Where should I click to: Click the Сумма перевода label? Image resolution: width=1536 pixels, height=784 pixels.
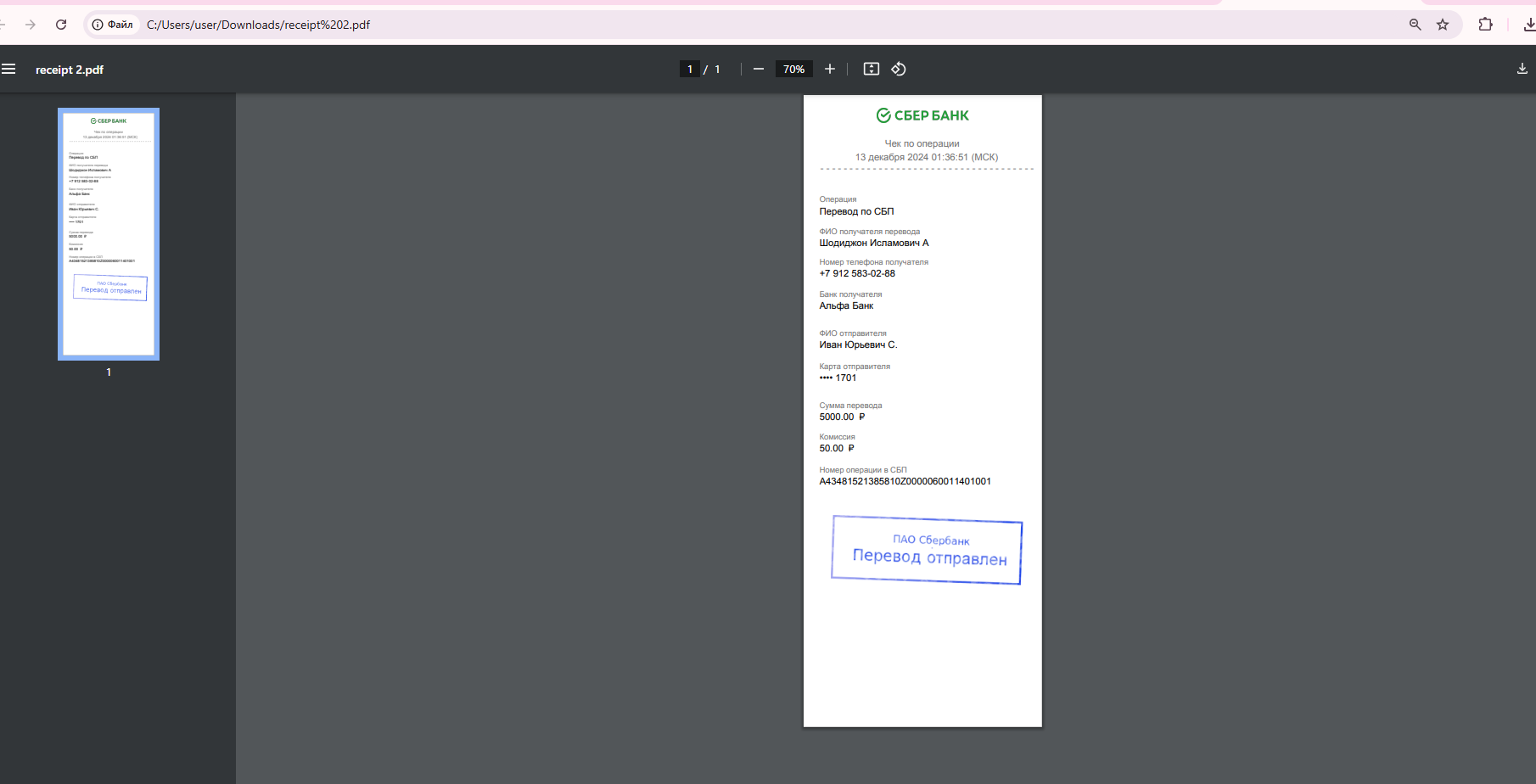click(x=850, y=406)
